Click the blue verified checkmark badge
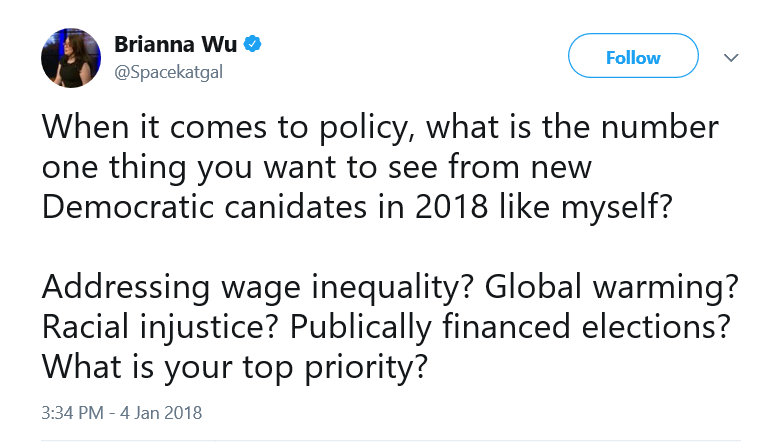Screen dimensions: 772x442 (x=253, y=44)
